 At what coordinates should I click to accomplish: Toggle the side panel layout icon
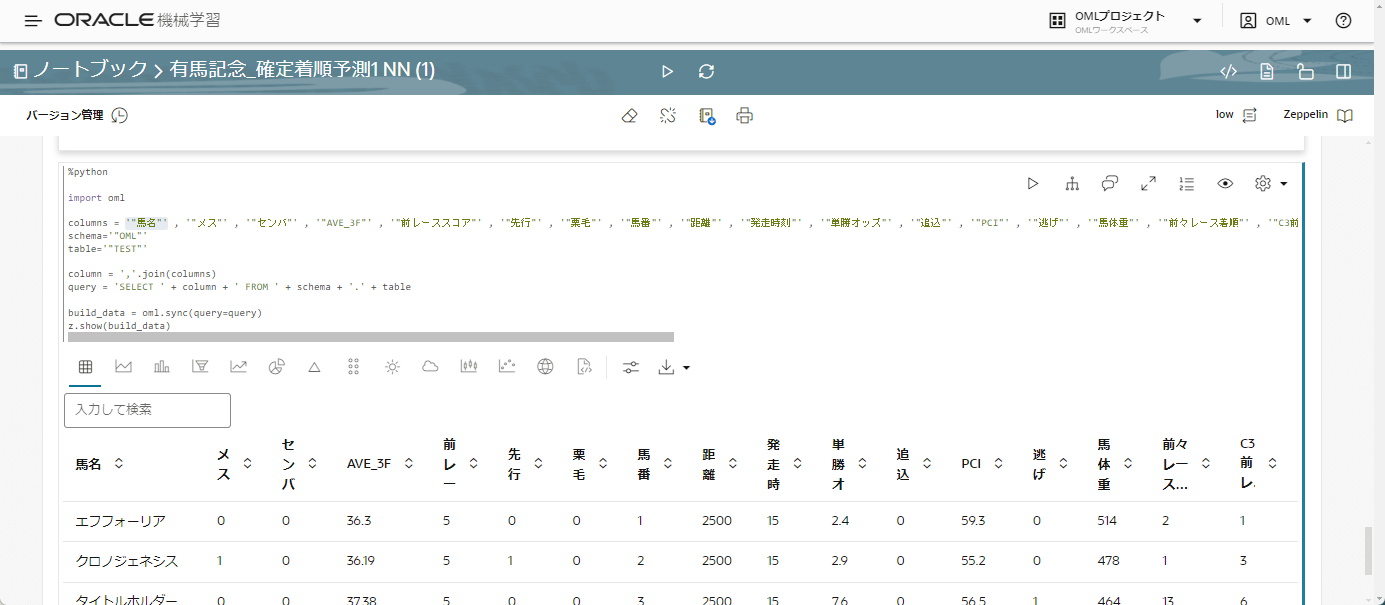[x=1343, y=71]
